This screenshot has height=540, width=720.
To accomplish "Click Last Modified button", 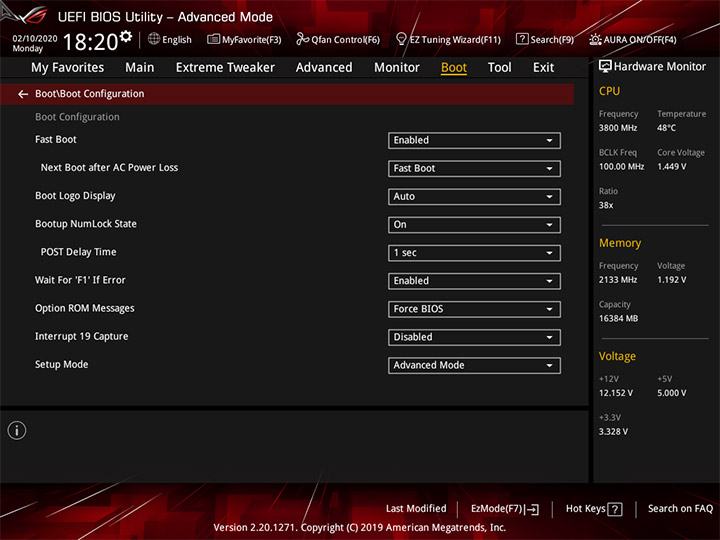I will (416, 509).
